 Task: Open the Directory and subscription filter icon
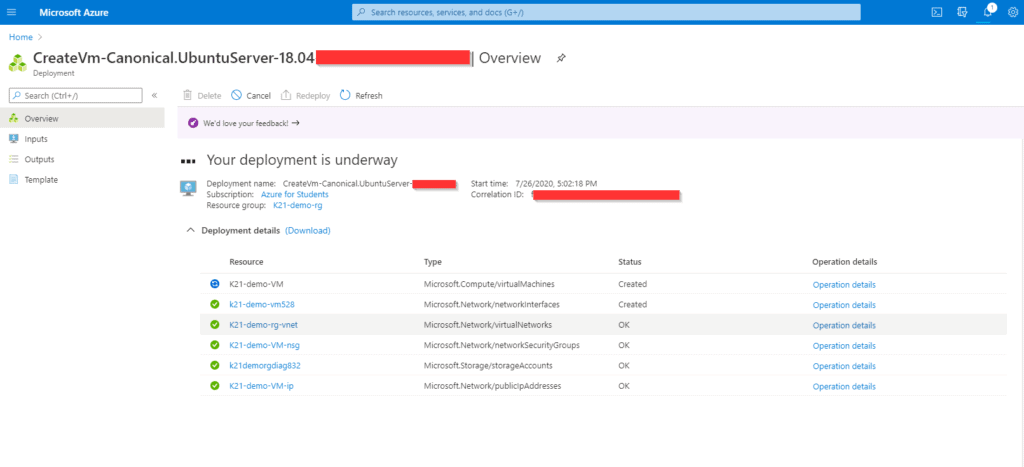[961, 12]
